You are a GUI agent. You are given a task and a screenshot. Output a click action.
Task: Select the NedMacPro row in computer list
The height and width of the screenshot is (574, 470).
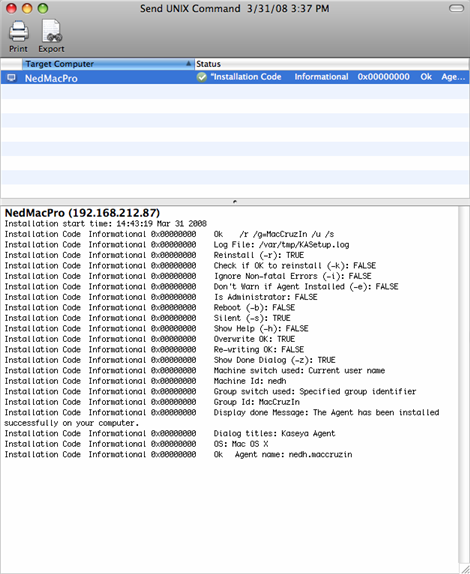[x=235, y=77]
